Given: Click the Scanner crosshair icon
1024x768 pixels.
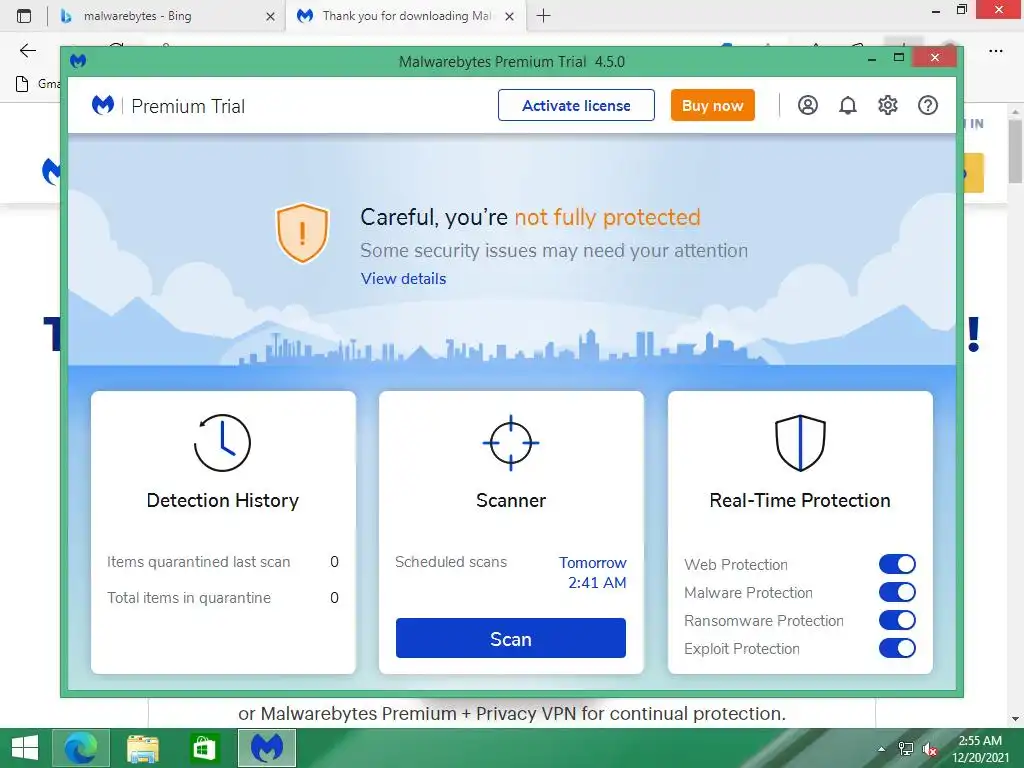Looking at the screenshot, I should coord(511,443).
